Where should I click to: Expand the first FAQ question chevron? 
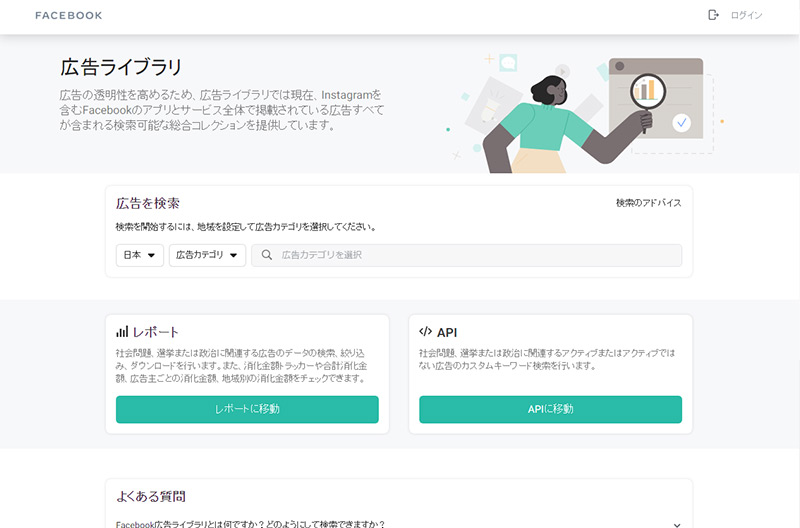coord(677,524)
